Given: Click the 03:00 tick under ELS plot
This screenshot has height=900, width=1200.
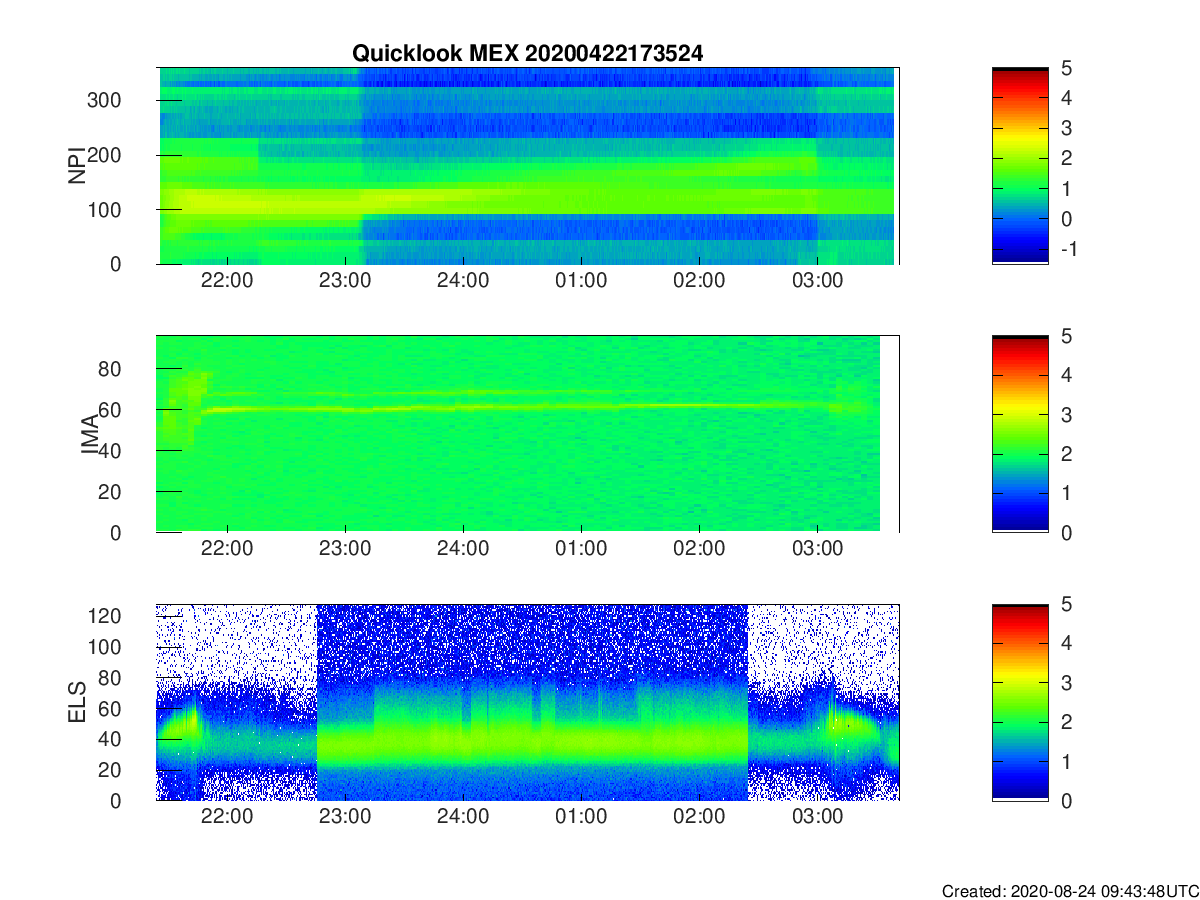Looking at the screenshot, I should pos(817,817).
